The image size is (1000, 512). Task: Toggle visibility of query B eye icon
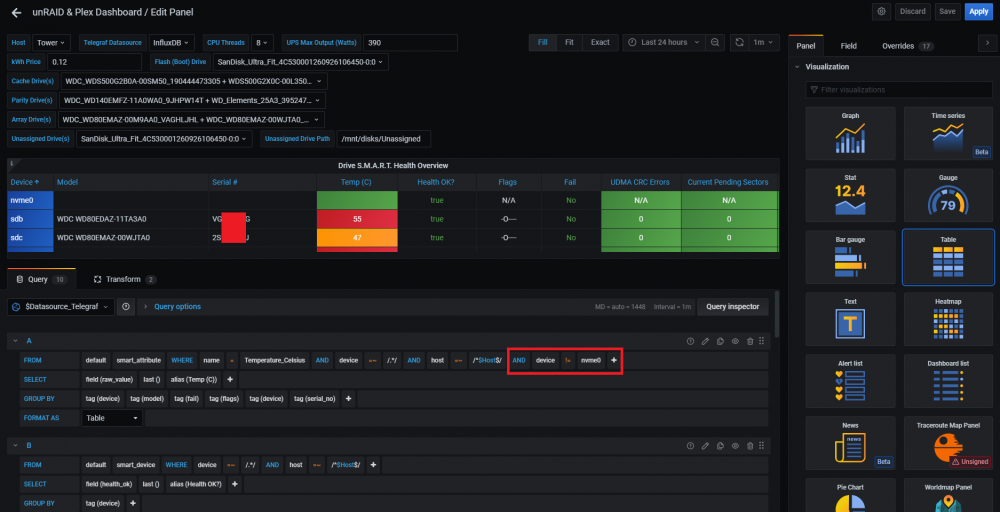click(735, 446)
